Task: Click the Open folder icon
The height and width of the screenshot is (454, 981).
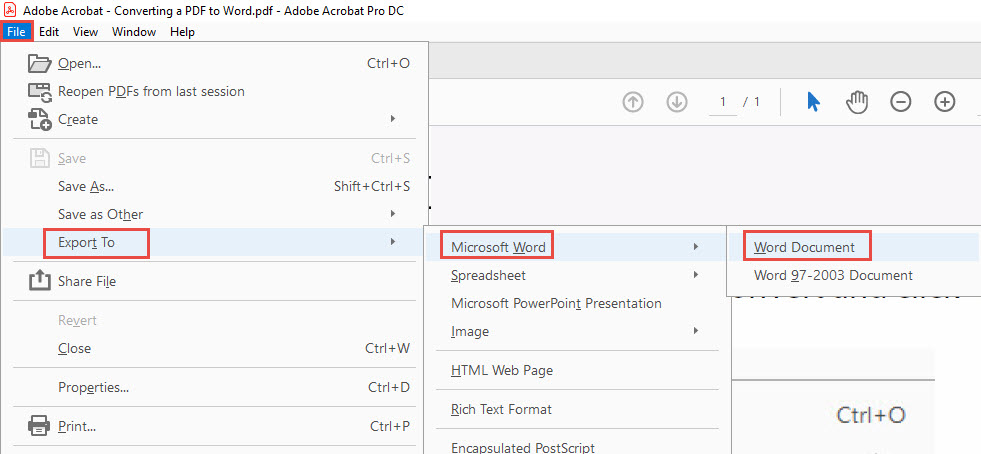Action: pyautogui.click(x=39, y=63)
